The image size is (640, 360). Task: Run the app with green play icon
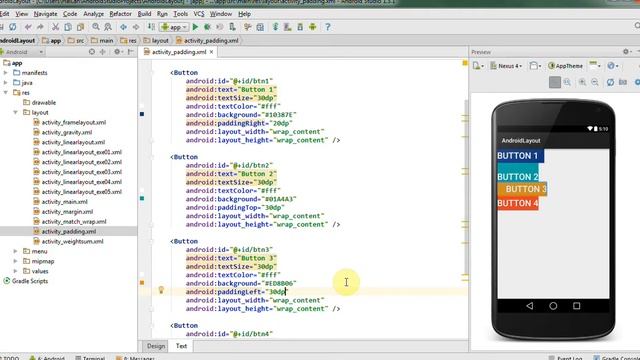point(195,27)
